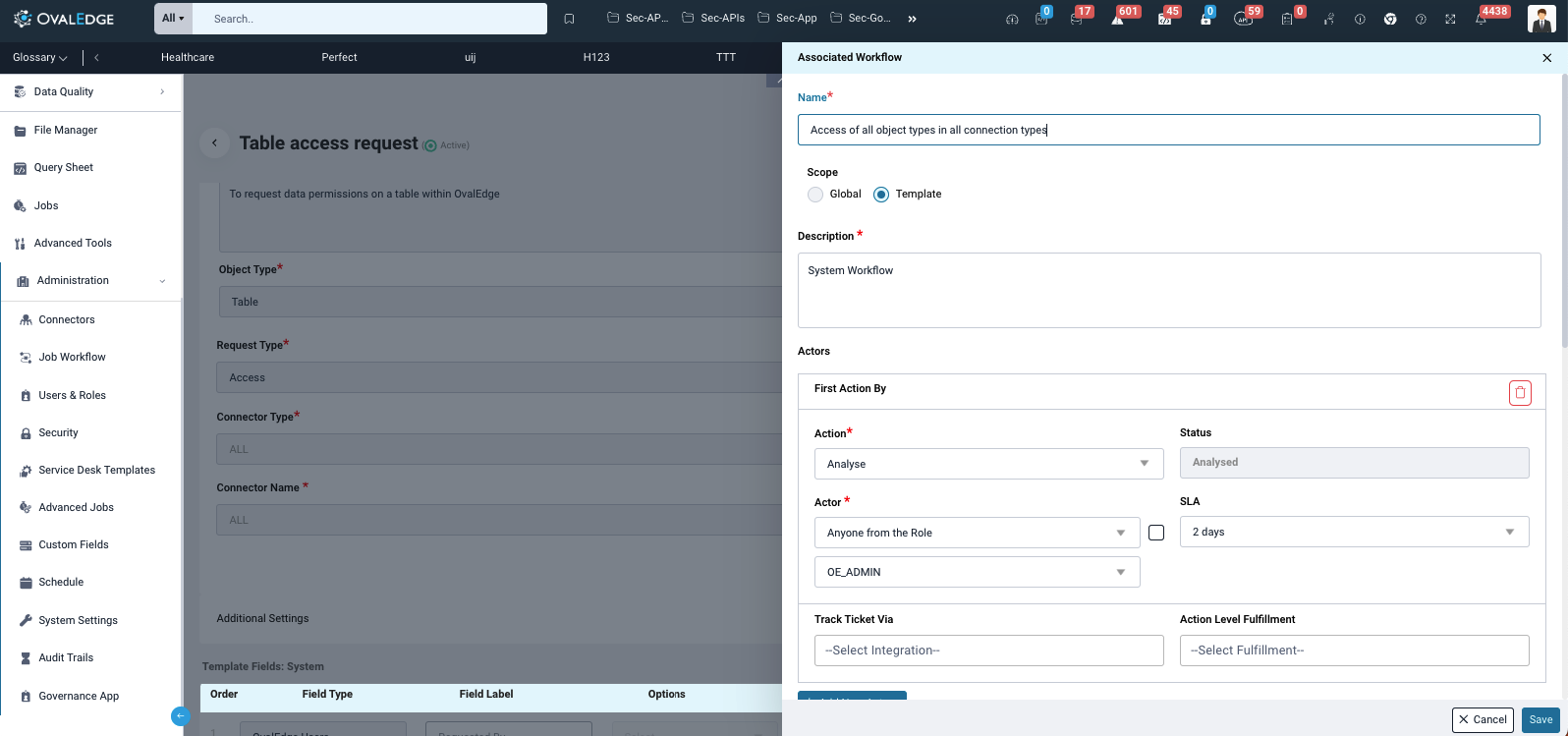
Task: Select the uij tab
Action: (x=470, y=57)
